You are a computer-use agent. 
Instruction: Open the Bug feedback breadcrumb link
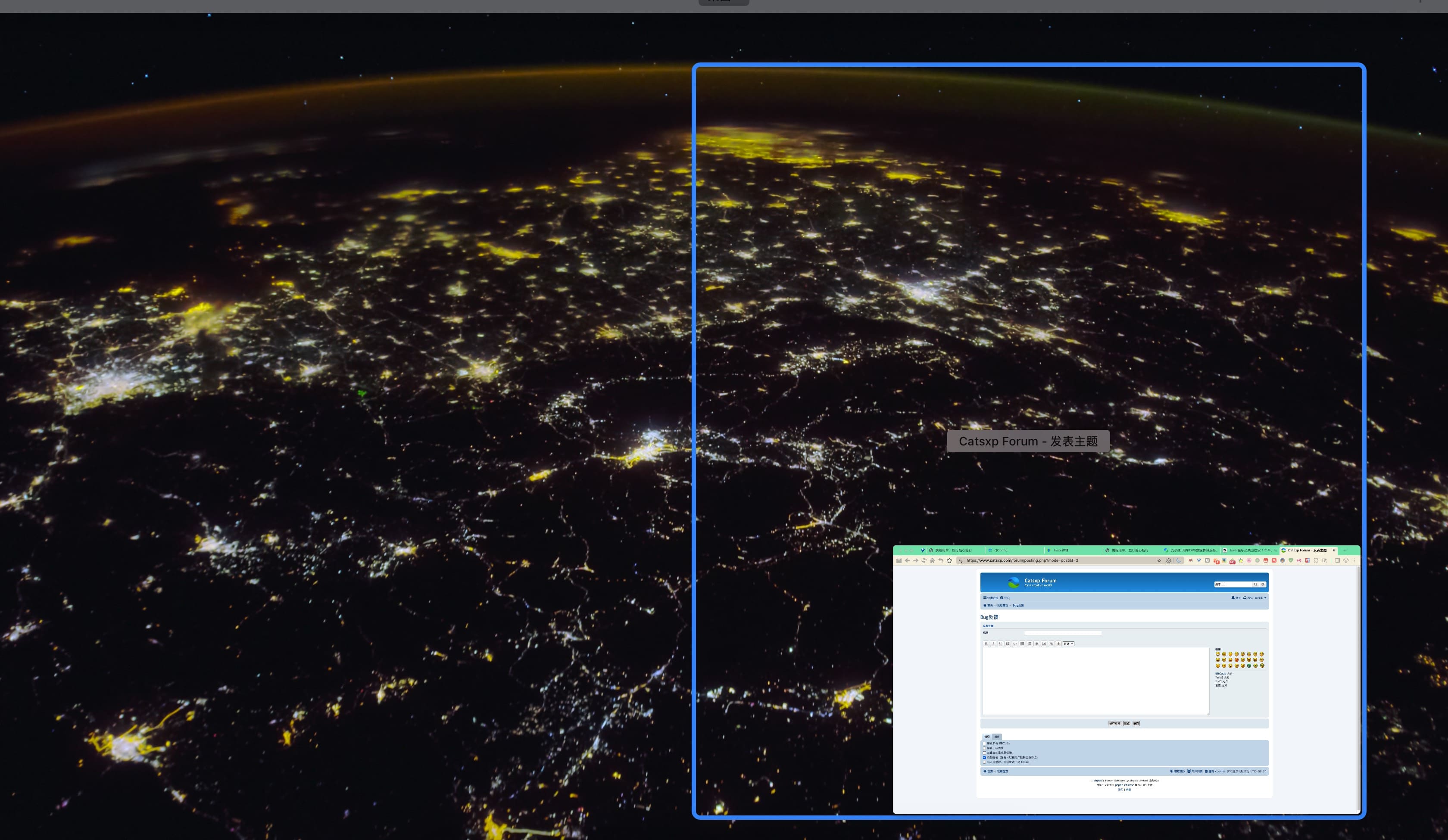(1018, 606)
